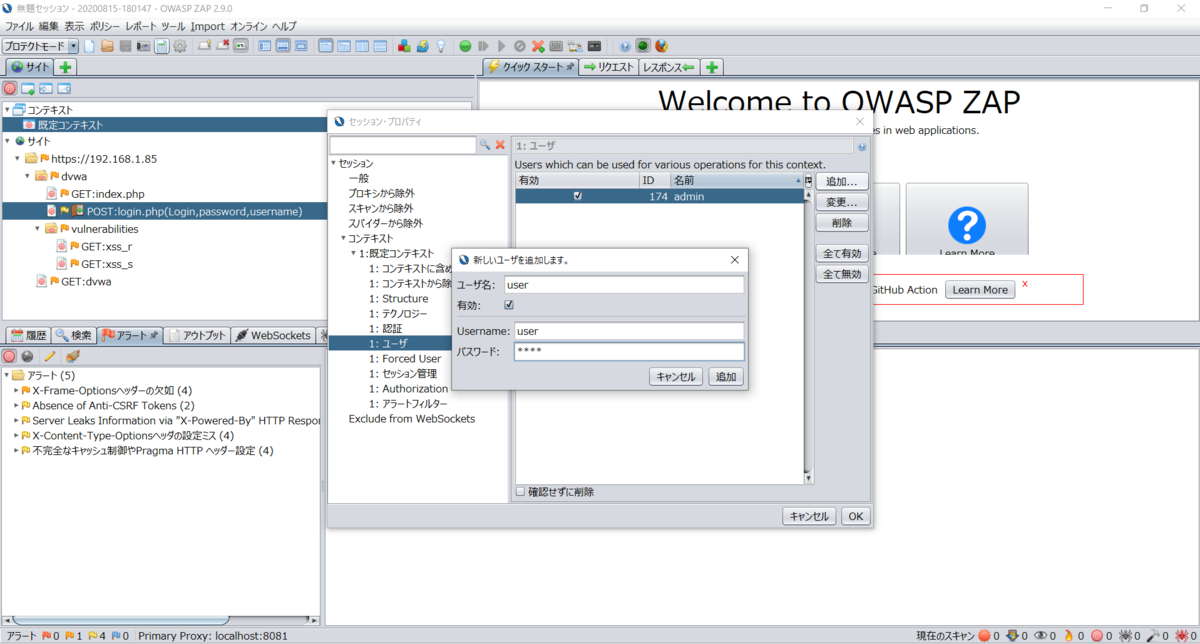Select GET:index.php in Sites tree

point(107,194)
